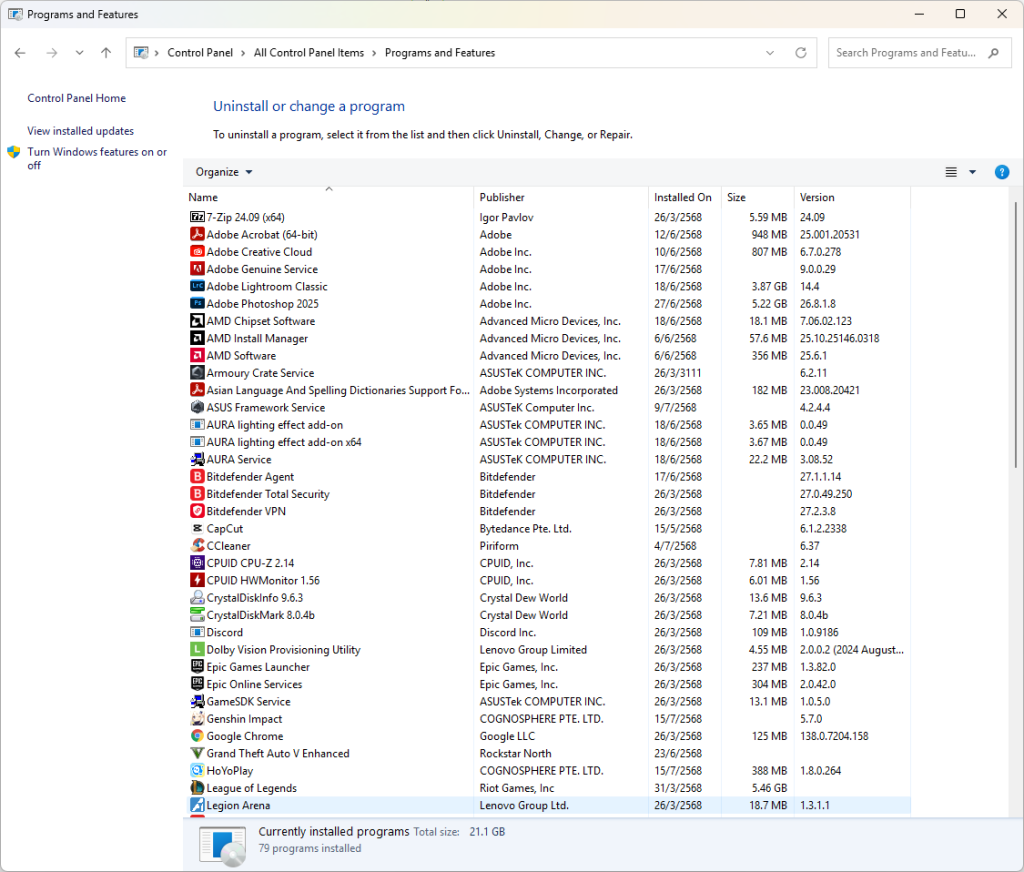Select the AMD Install Manager row

click(547, 338)
